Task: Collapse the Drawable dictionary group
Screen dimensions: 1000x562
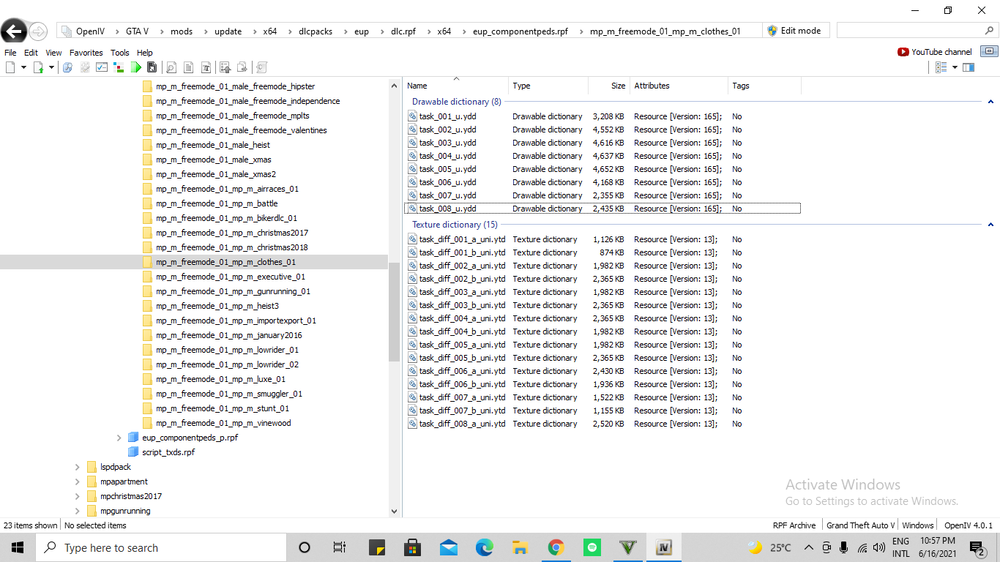Action: pyautogui.click(x=990, y=102)
